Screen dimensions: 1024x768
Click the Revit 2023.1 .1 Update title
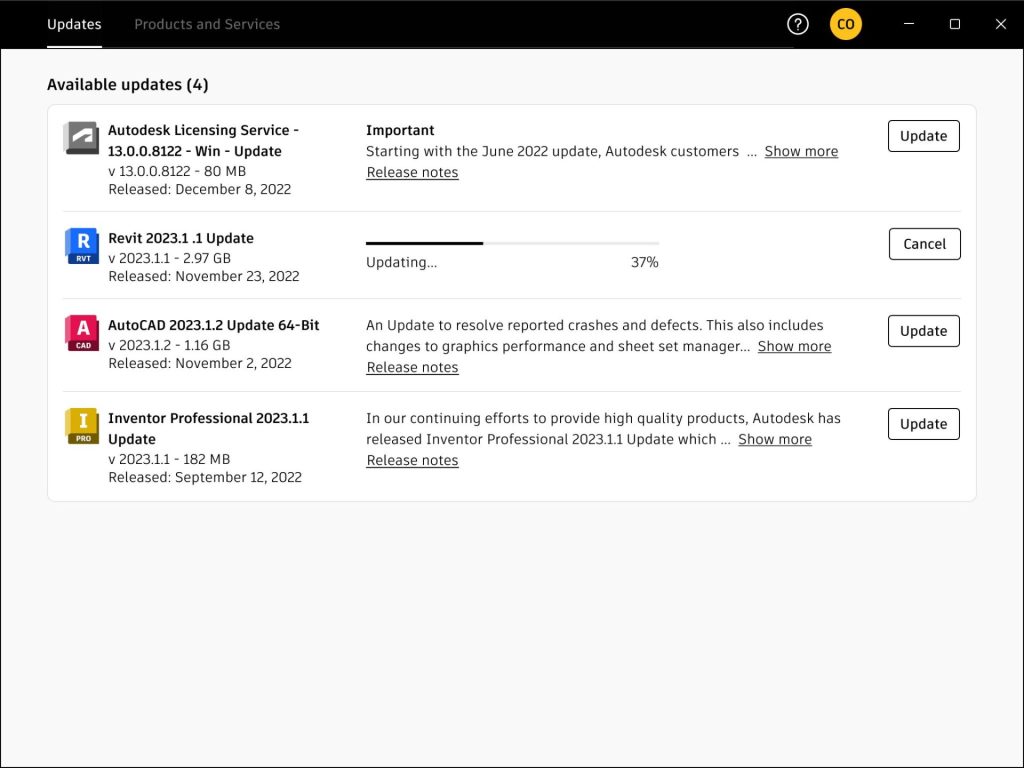181,238
